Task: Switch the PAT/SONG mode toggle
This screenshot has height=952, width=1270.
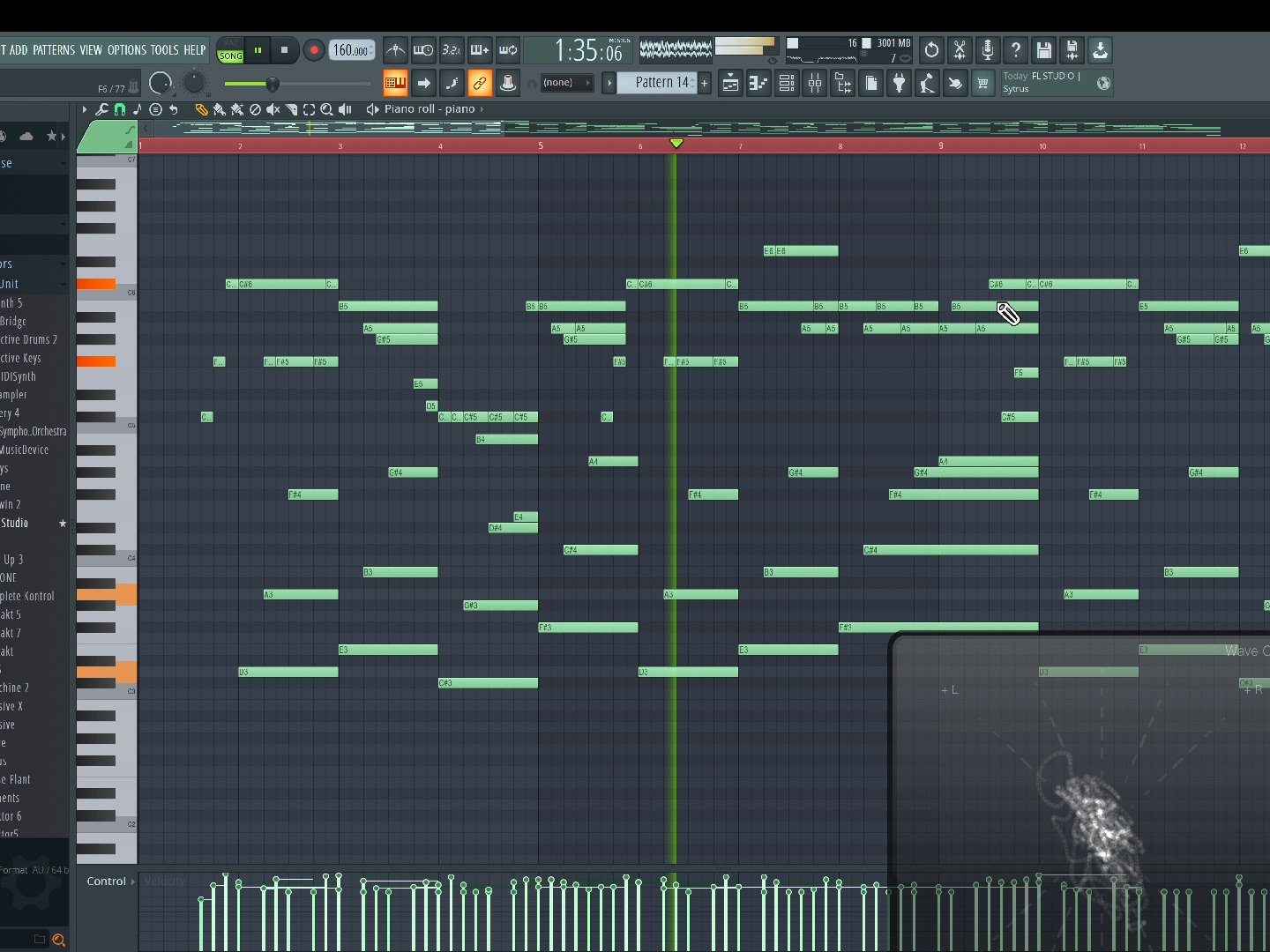Action: pos(230,50)
